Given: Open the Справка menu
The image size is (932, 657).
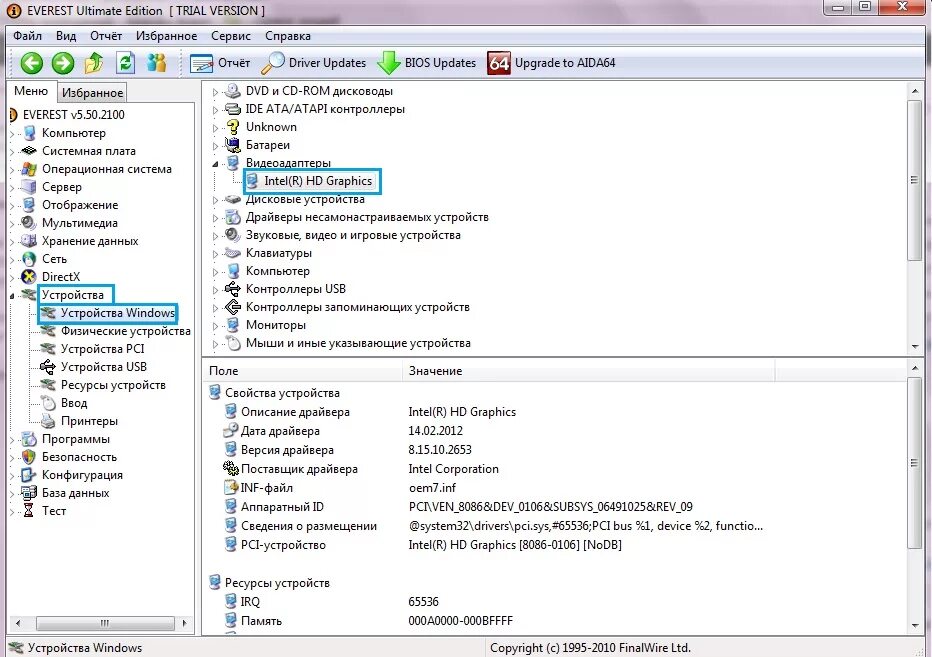Looking at the screenshot, I should (288, 36).
